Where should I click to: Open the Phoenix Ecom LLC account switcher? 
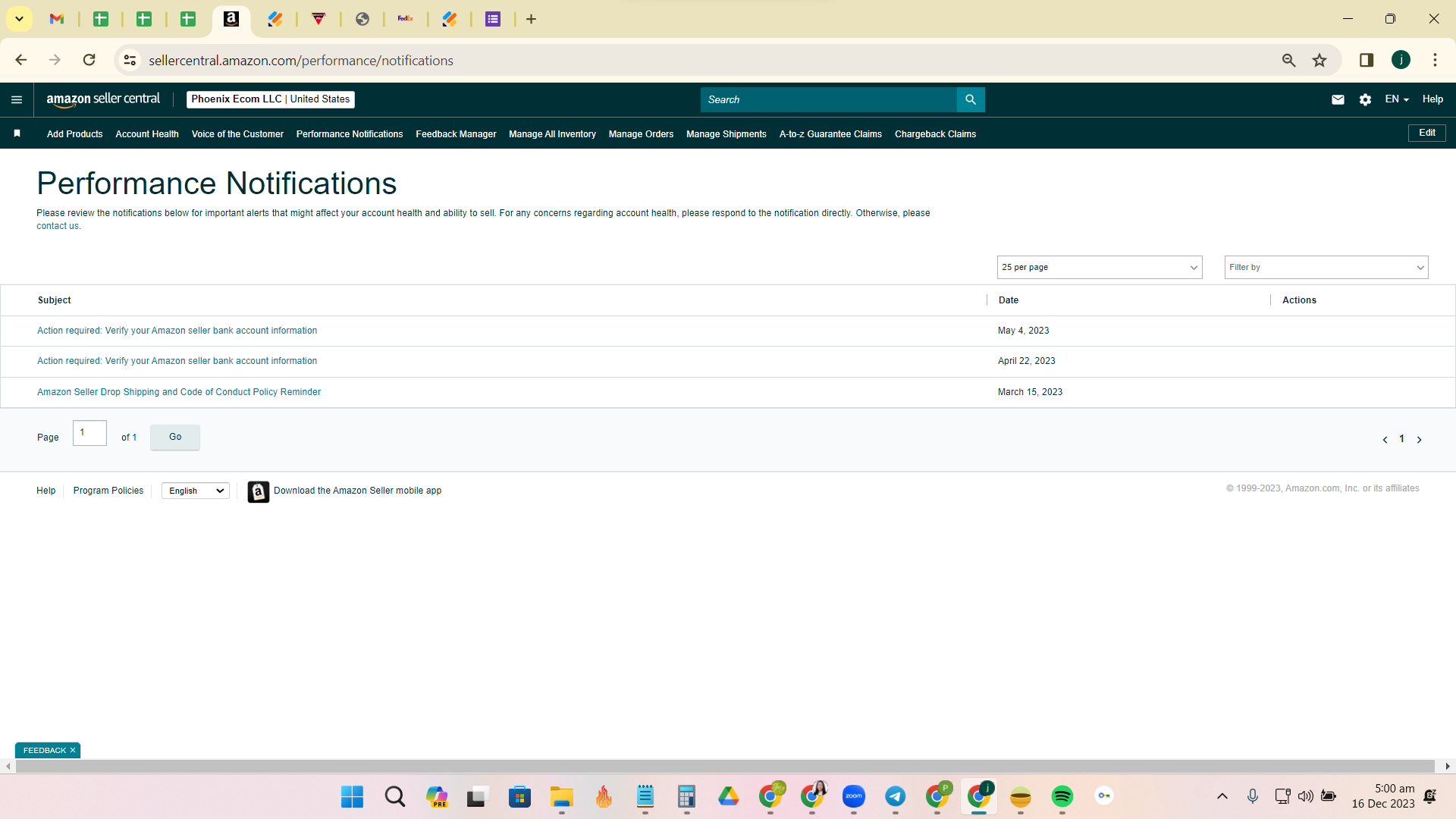tap(271, 99)
